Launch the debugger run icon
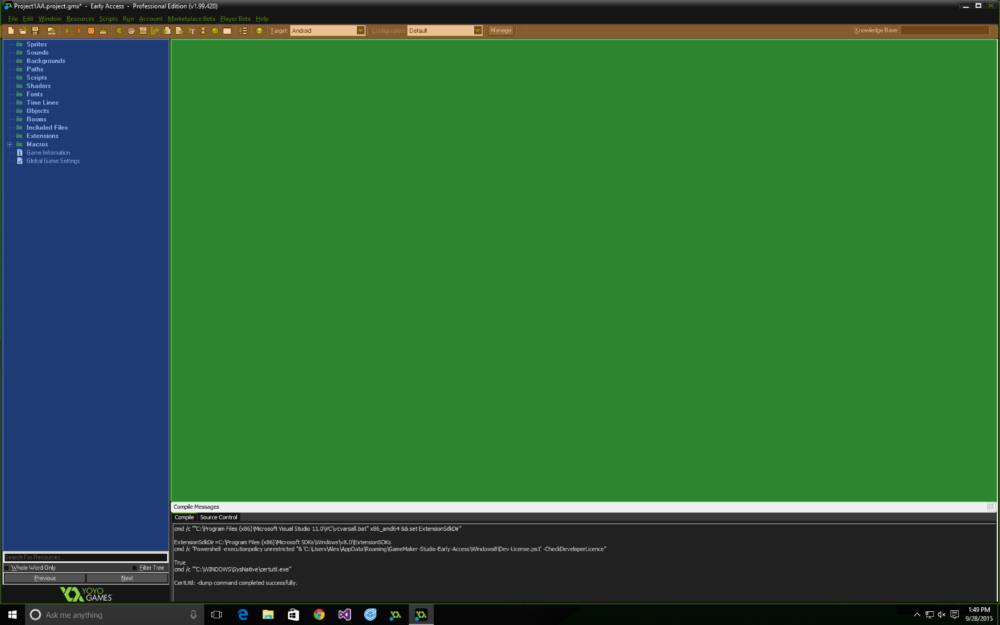Viewport: 1000px width, 625px height. (x=80, y=30)
